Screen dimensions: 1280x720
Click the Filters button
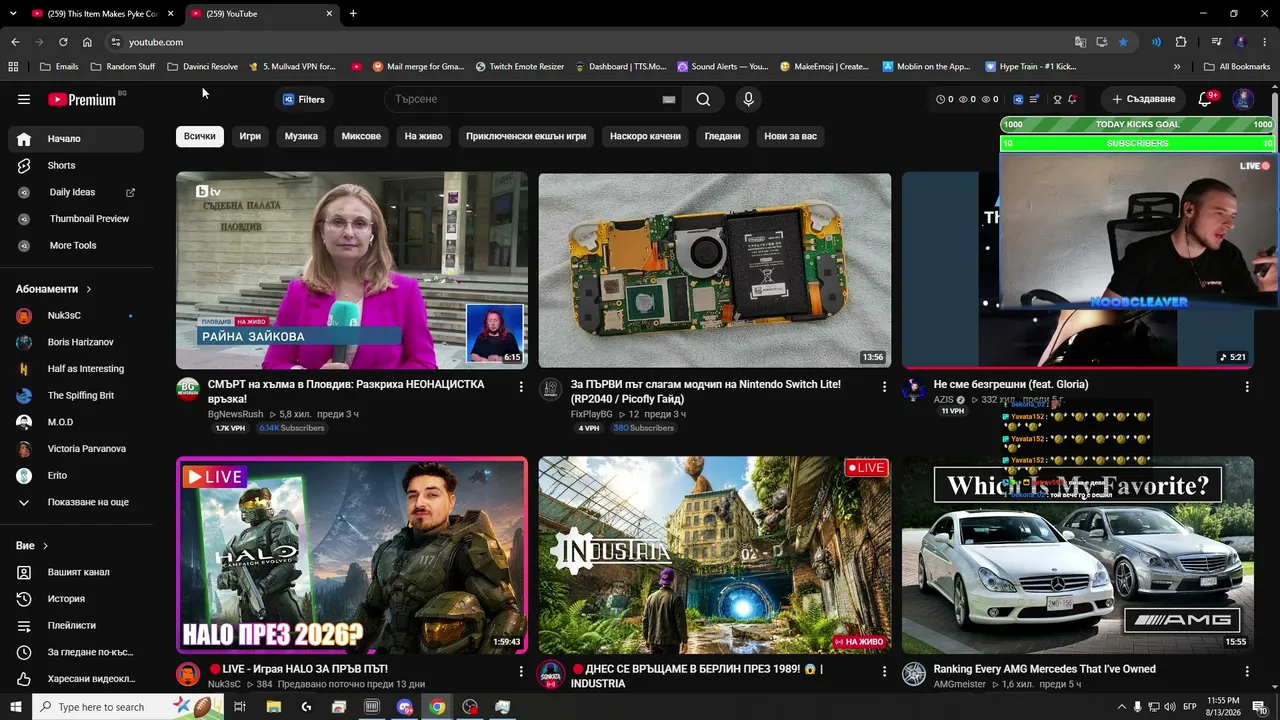pos(304,99)
